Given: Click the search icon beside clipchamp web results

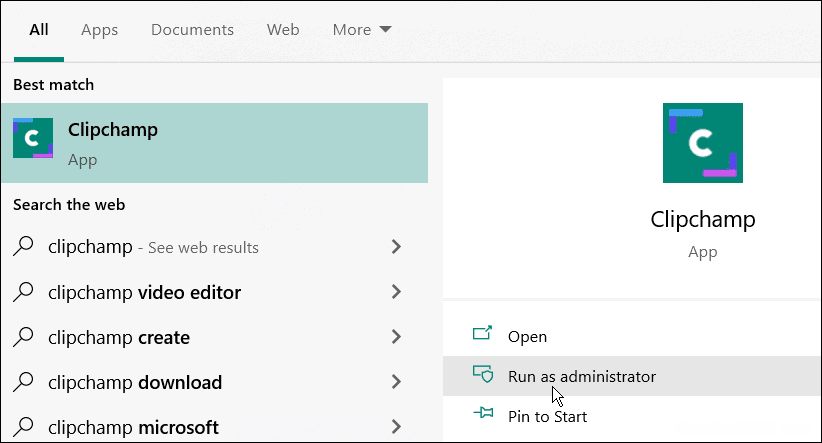Looking at the screenshot, I should point(24,246).
